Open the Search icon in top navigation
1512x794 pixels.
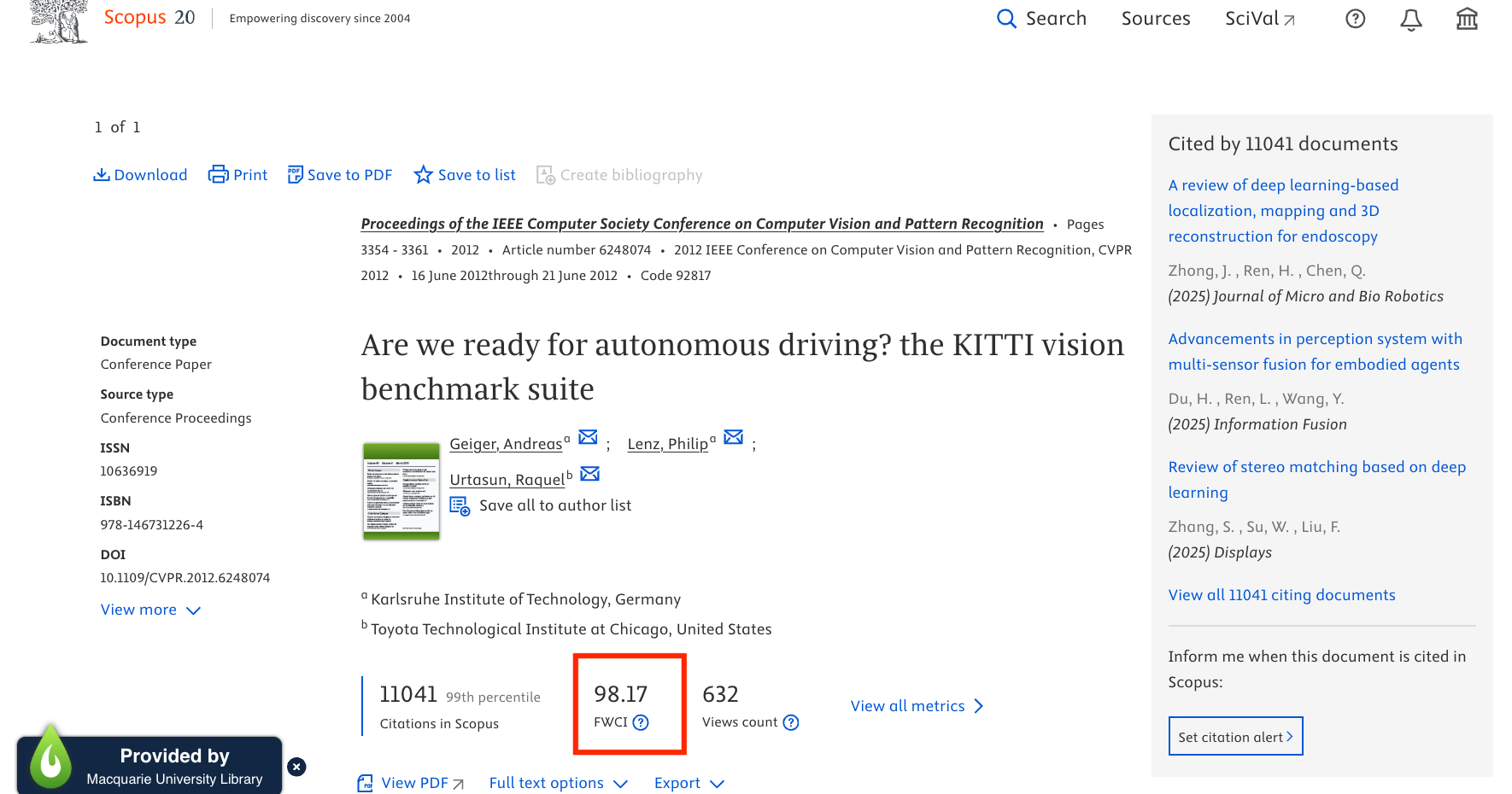pyautogui.click(x=1005, y=18)
